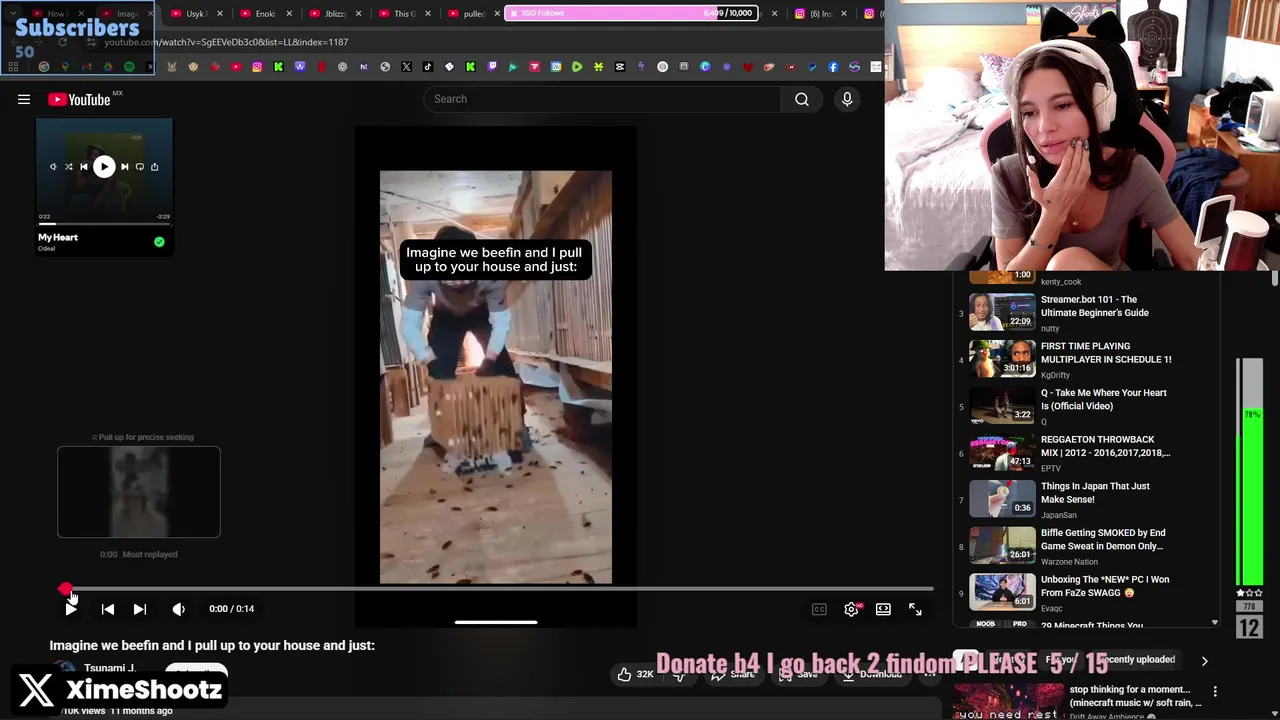Open Q - Take Me Where Your Heart Is
Screen dimensions: 1280x720
point(1103,399)
